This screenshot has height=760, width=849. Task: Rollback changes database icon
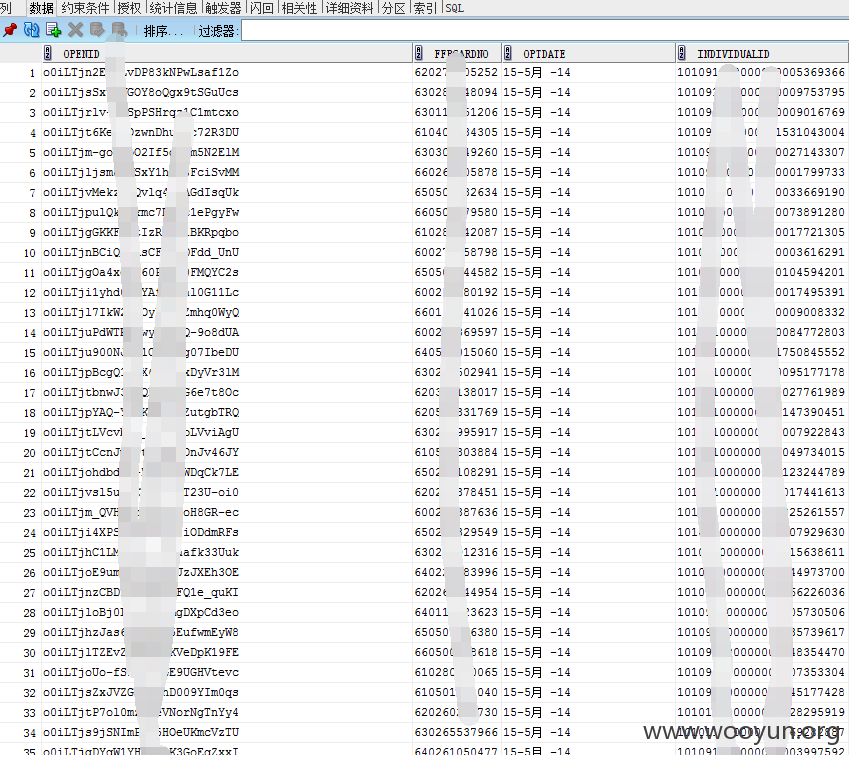(x=119, y=30)
